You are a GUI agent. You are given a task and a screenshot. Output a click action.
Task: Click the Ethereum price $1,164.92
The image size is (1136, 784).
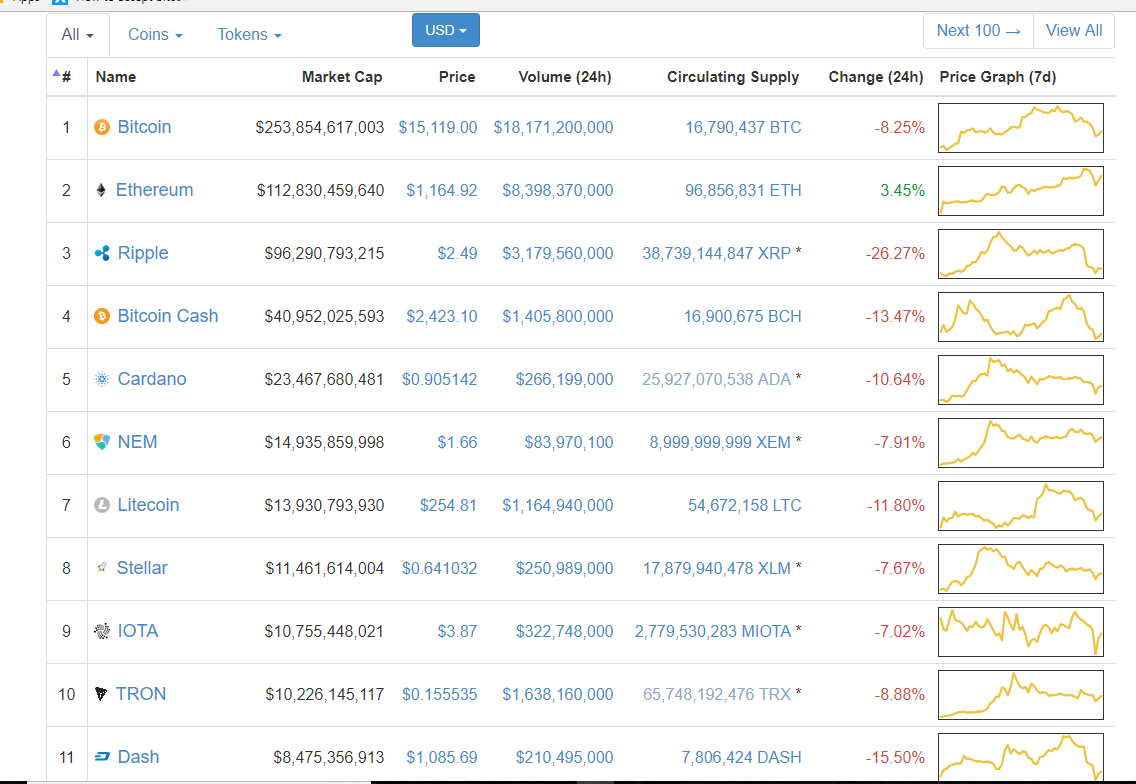[x=441, y=191]
